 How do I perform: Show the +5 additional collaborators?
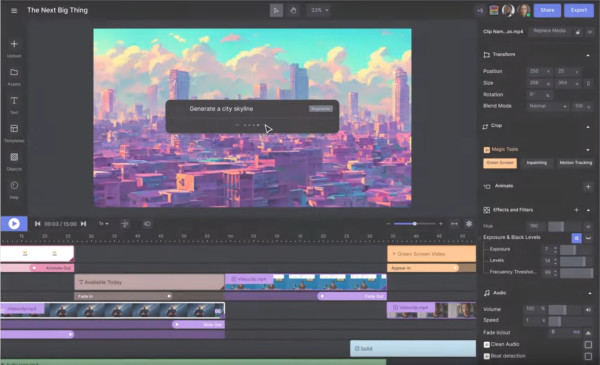pyautogui.click(x=480, y=11)
